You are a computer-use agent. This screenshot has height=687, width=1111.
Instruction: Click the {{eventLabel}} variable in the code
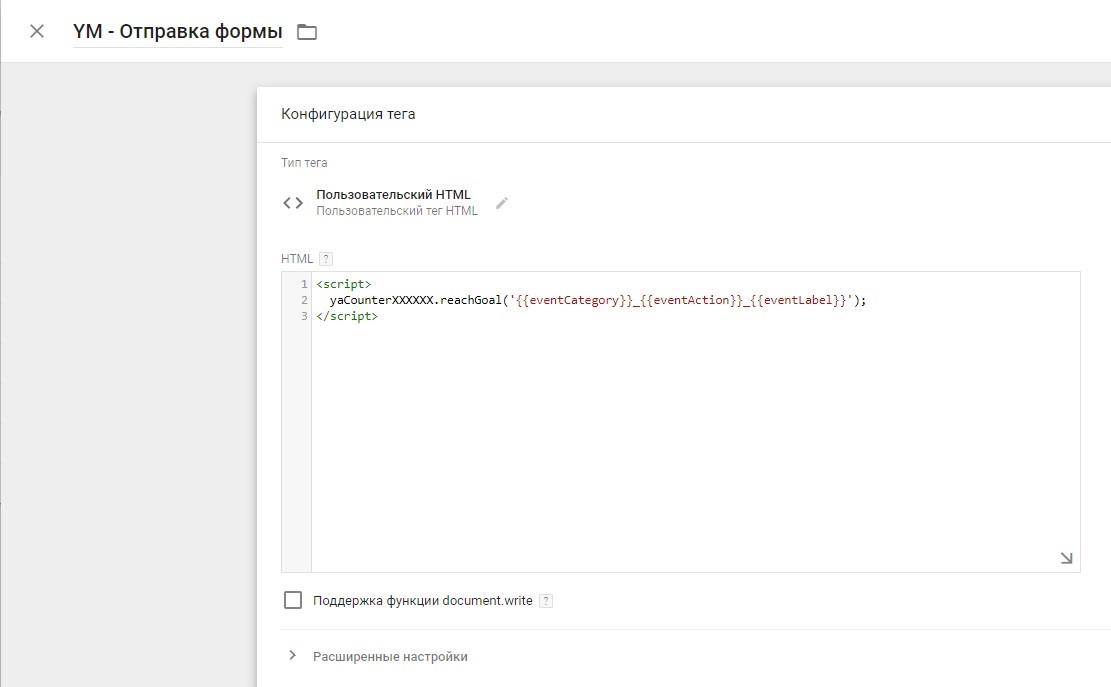(x=798, y=300)
